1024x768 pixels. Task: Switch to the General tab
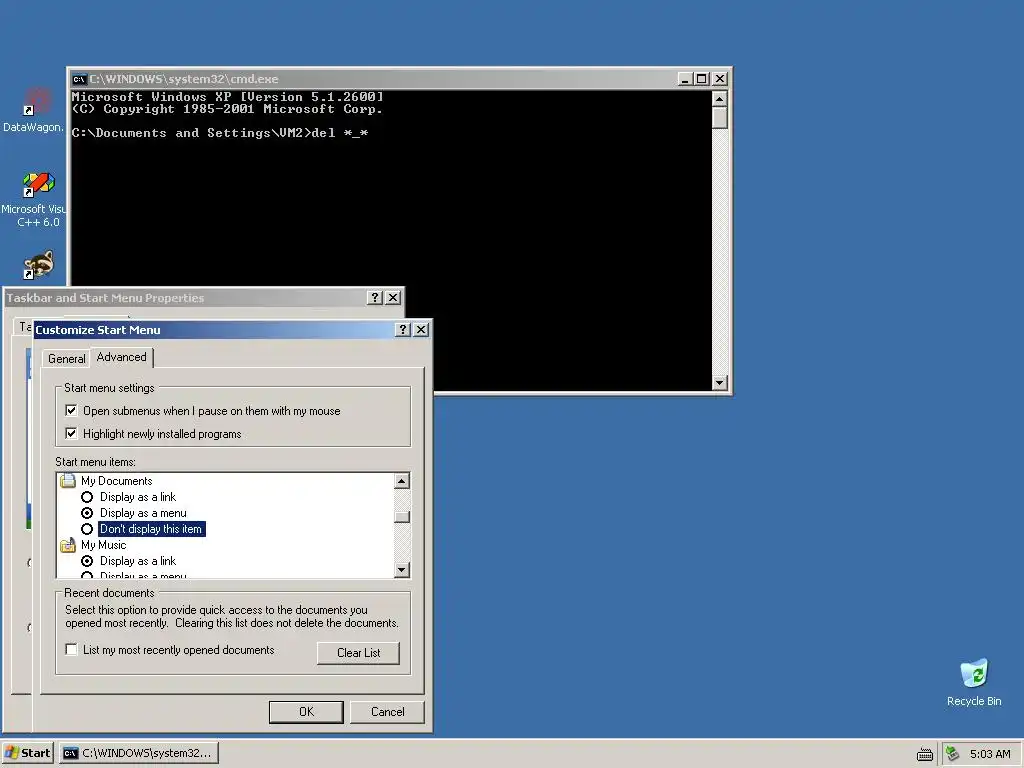click(x=66, y=359)
